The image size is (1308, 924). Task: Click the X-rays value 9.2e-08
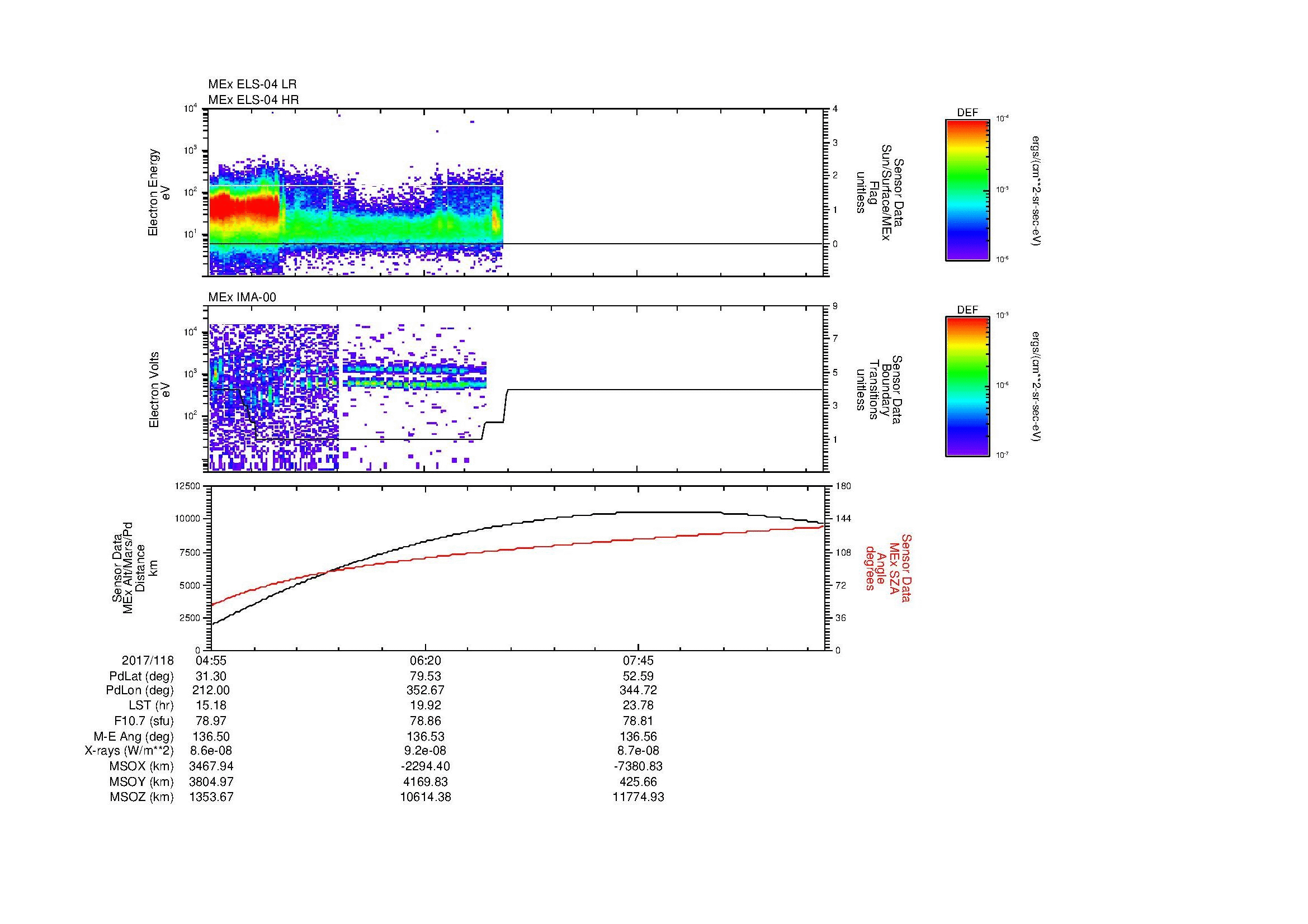coord(425,751)
